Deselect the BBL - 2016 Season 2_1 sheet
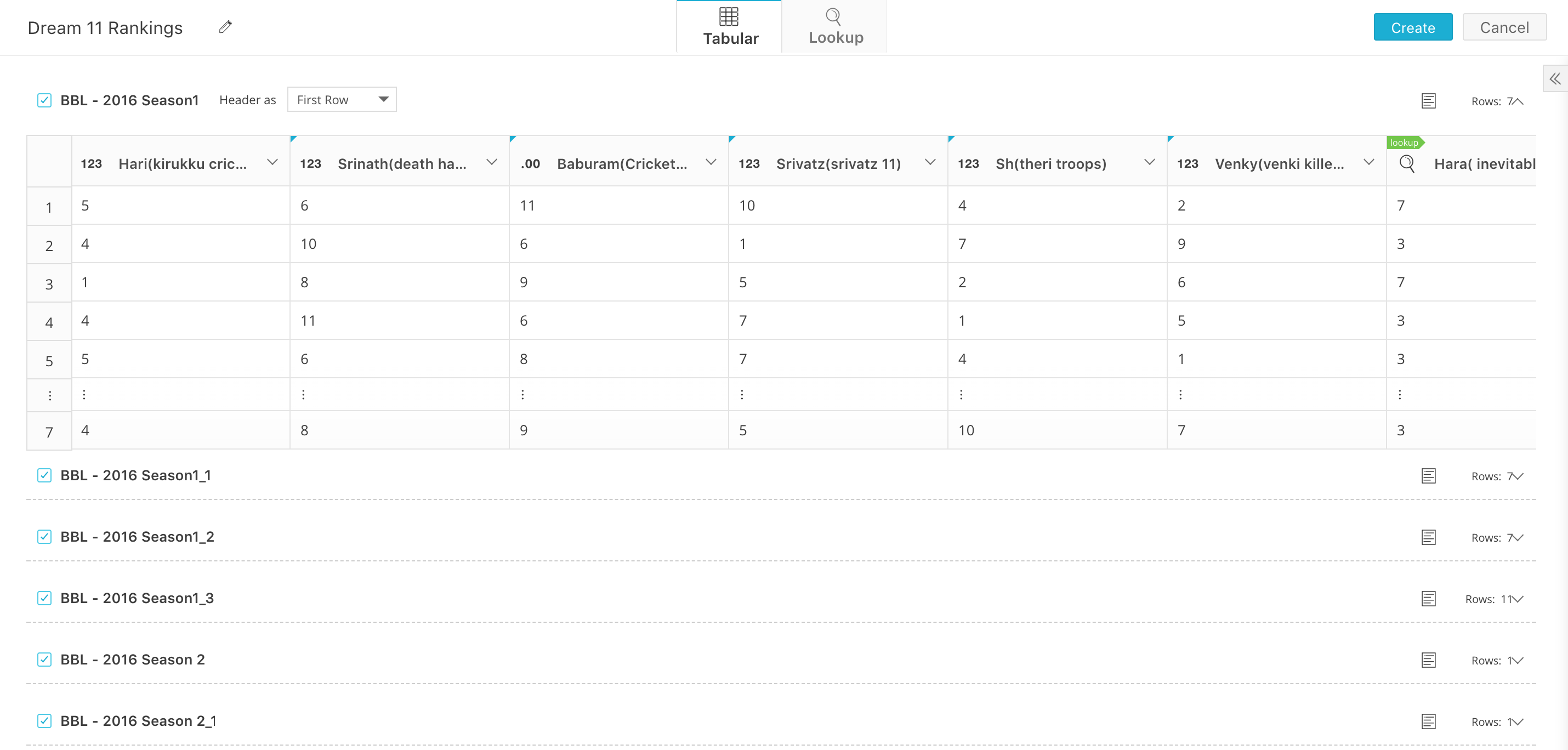Screen dimensions: 1568x750 (44, 721)
